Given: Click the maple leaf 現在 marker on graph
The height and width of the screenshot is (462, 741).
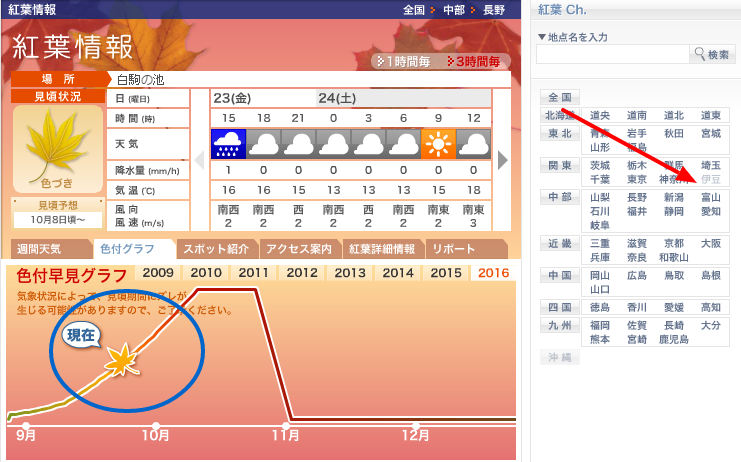Looking at the screenshot, I should 122,360.
